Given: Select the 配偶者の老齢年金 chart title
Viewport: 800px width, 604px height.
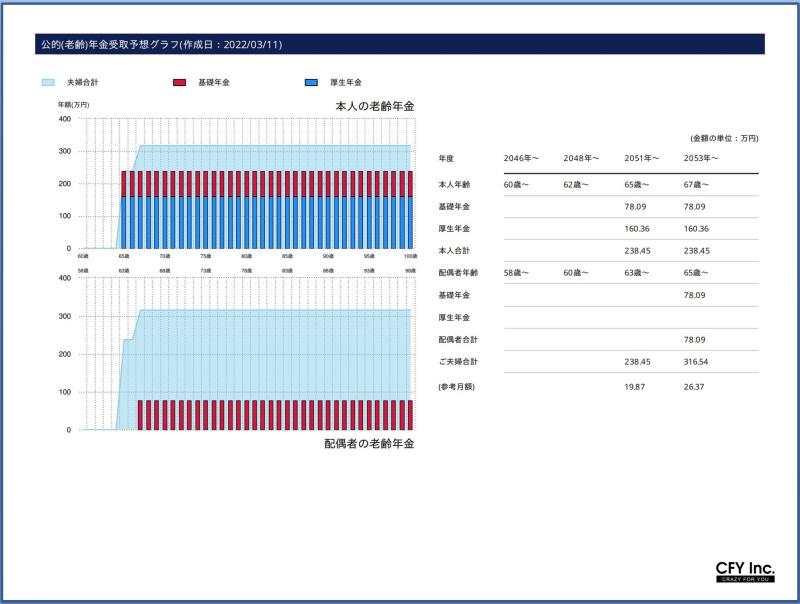Looking at the screenshot, I should [368, 443].
